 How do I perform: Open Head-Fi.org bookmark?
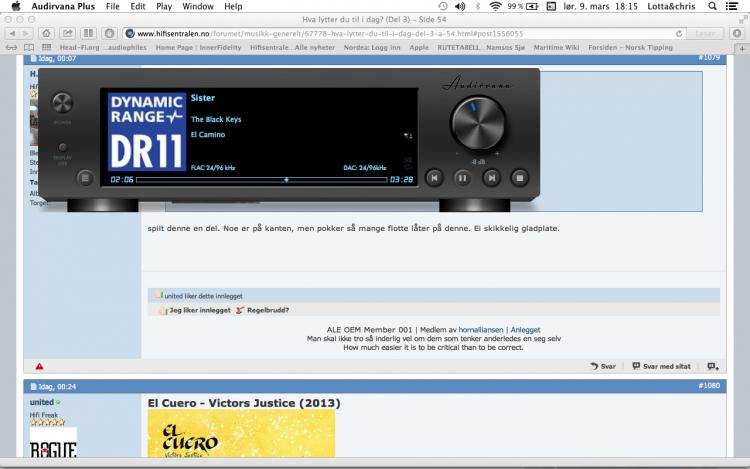103,47
